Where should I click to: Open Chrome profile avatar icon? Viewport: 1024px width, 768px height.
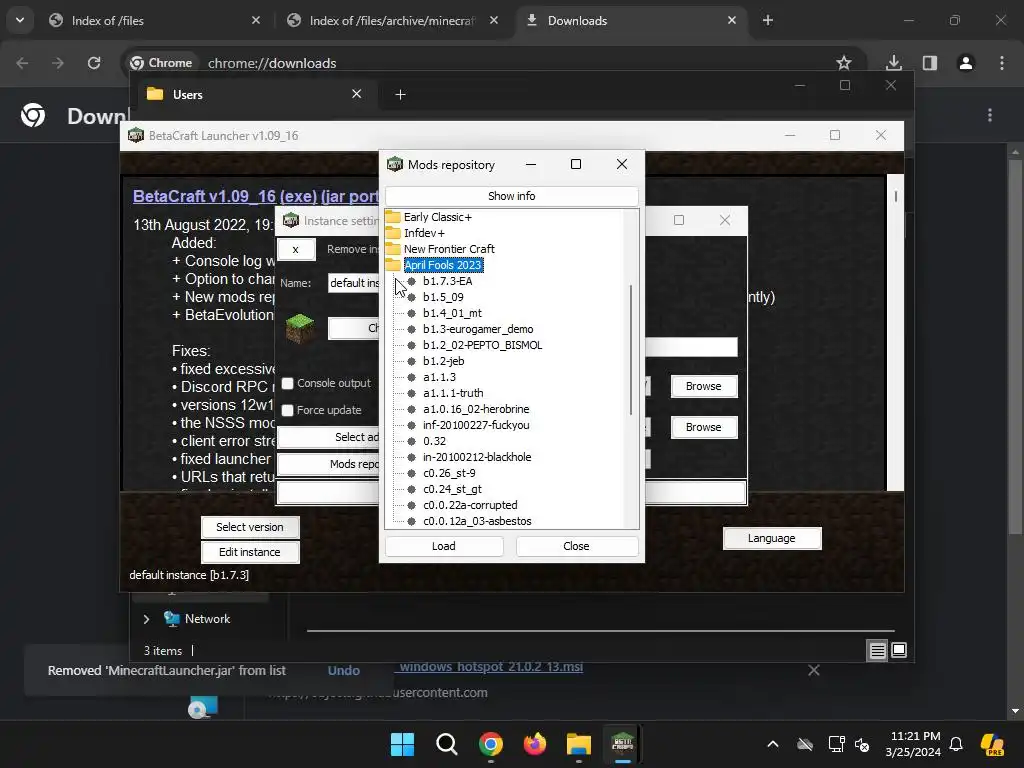(x=966, y=63)
